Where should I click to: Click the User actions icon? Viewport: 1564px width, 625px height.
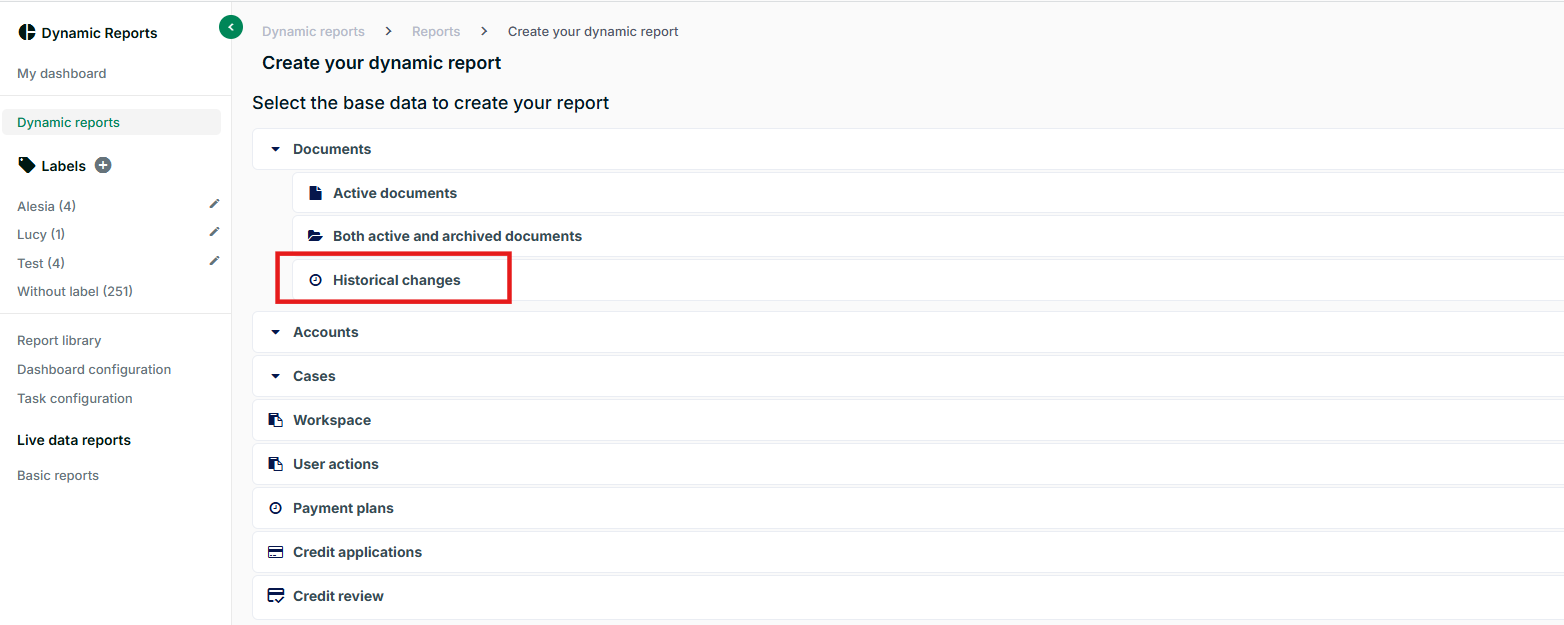click(x=276, y=463)
